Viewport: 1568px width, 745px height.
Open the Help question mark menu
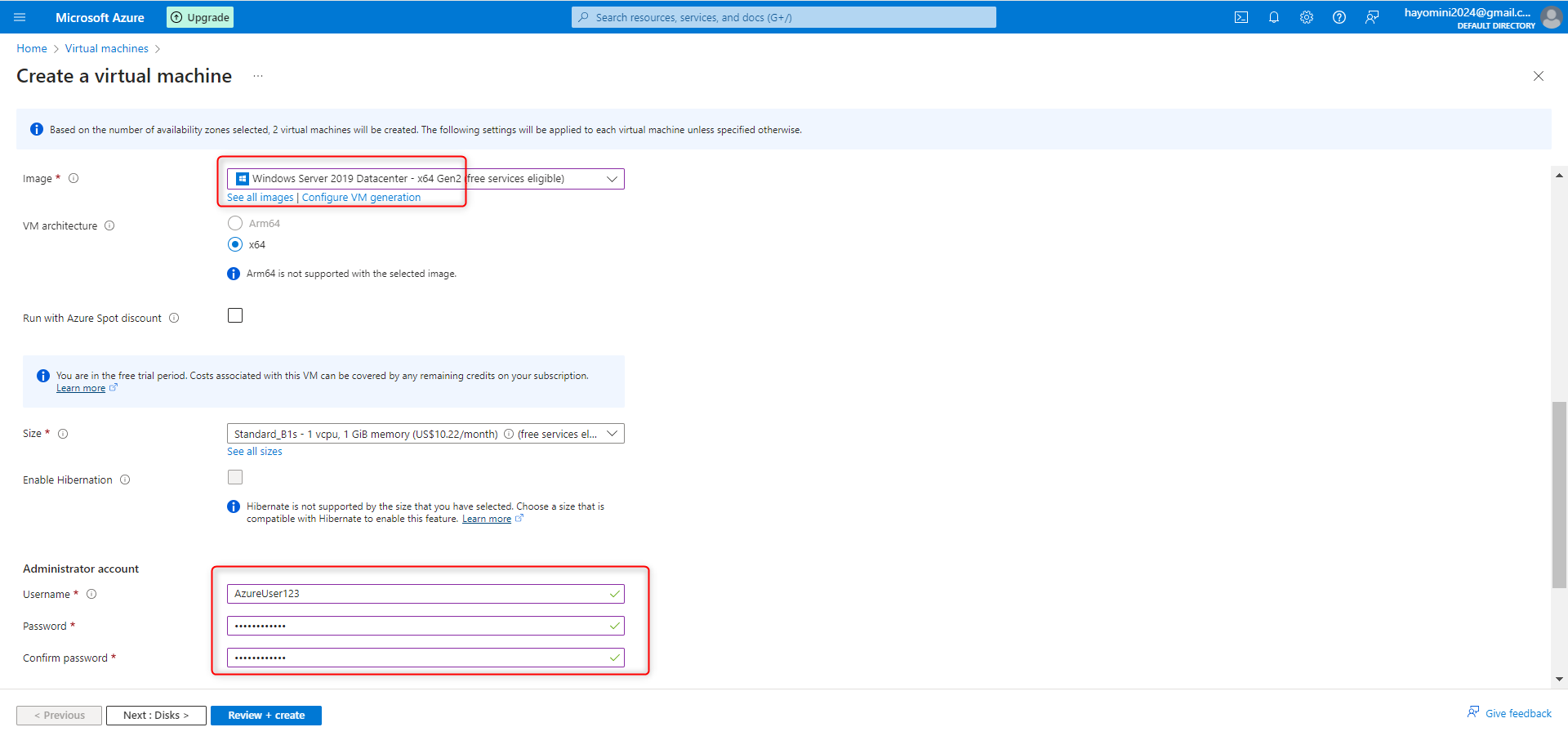click(1339, 17)
